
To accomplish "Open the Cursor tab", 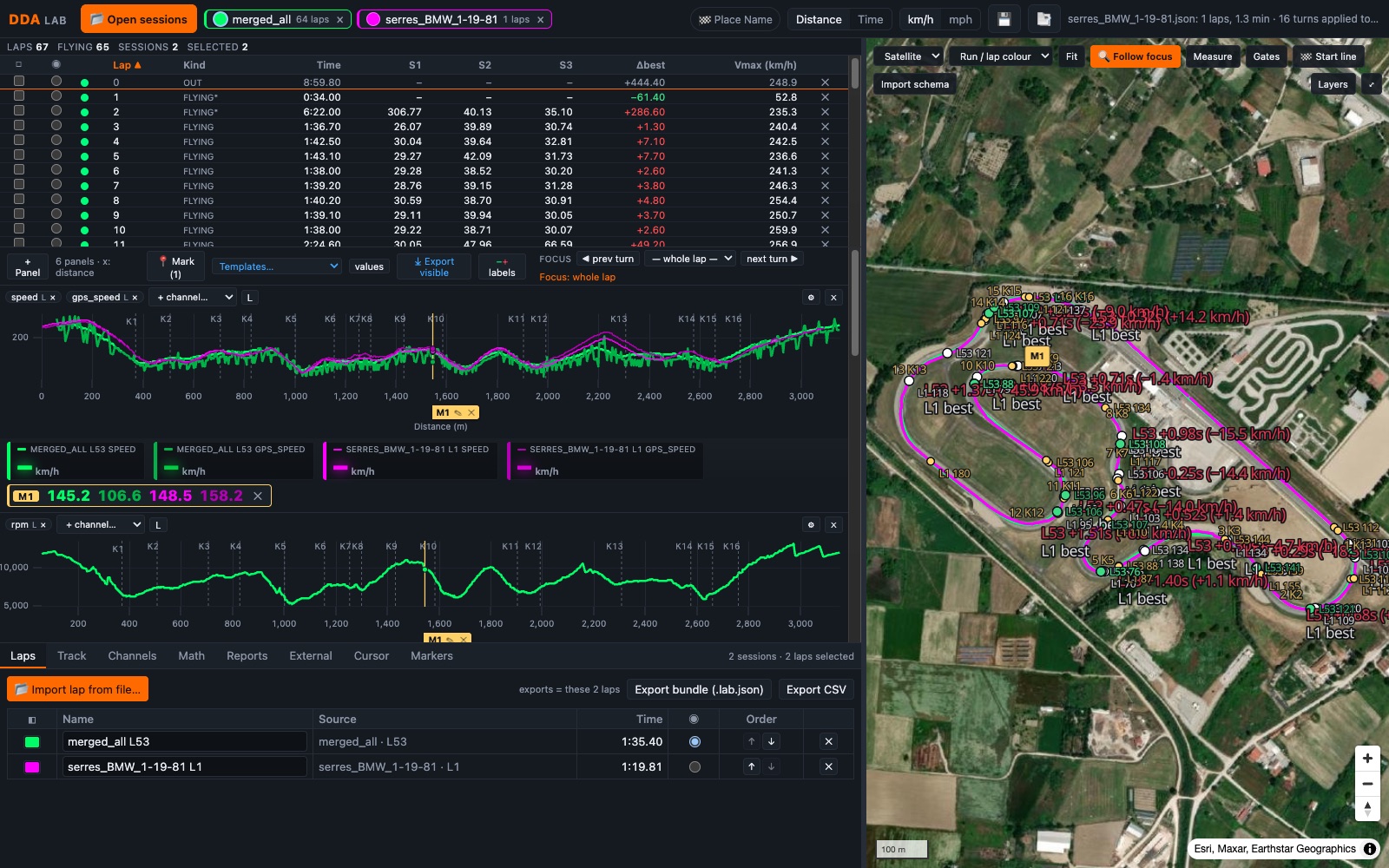I will click(371, 656).
